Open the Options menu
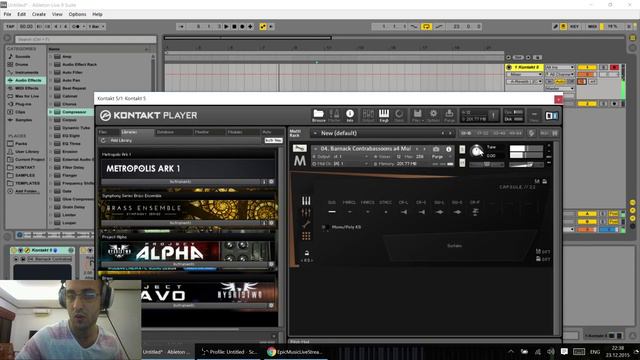Screen dimensions: 640x360 tap(77, 14)
